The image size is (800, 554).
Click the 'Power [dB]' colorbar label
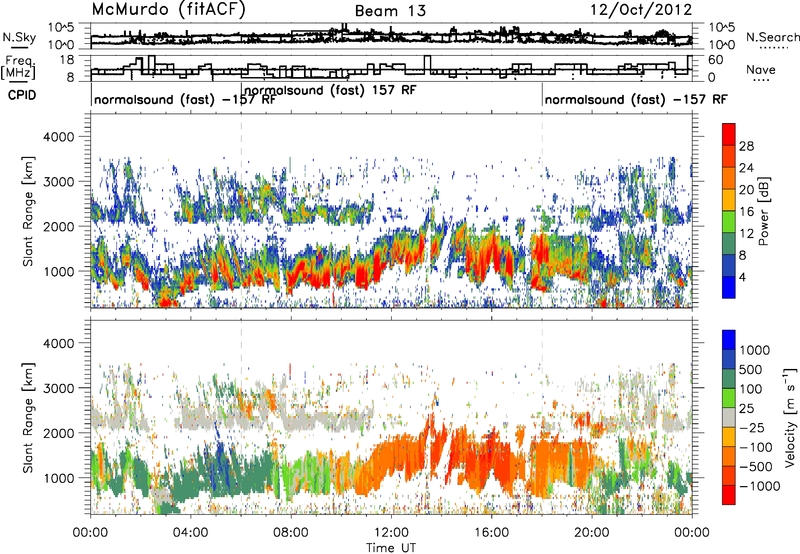point(763,211)
